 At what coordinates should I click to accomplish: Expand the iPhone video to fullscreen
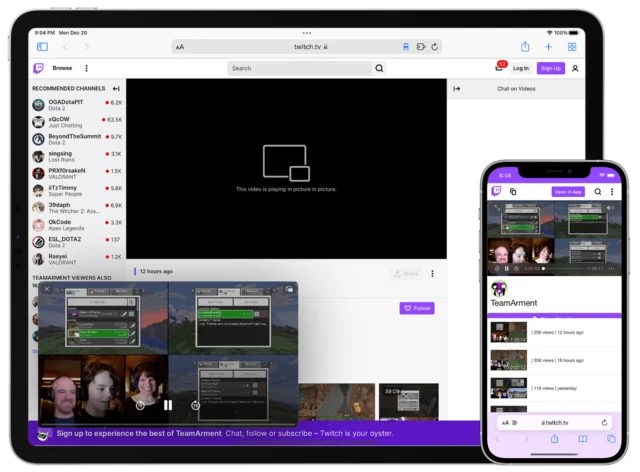(497, 207)
